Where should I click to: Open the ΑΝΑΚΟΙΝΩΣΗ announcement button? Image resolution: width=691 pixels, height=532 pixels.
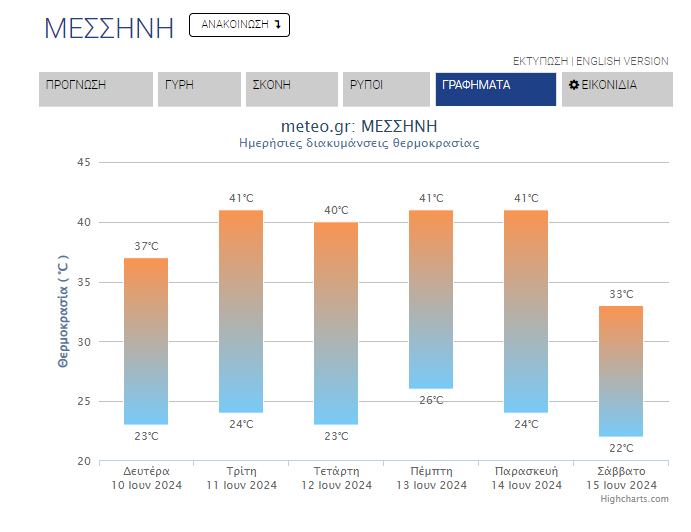[239, 25]
